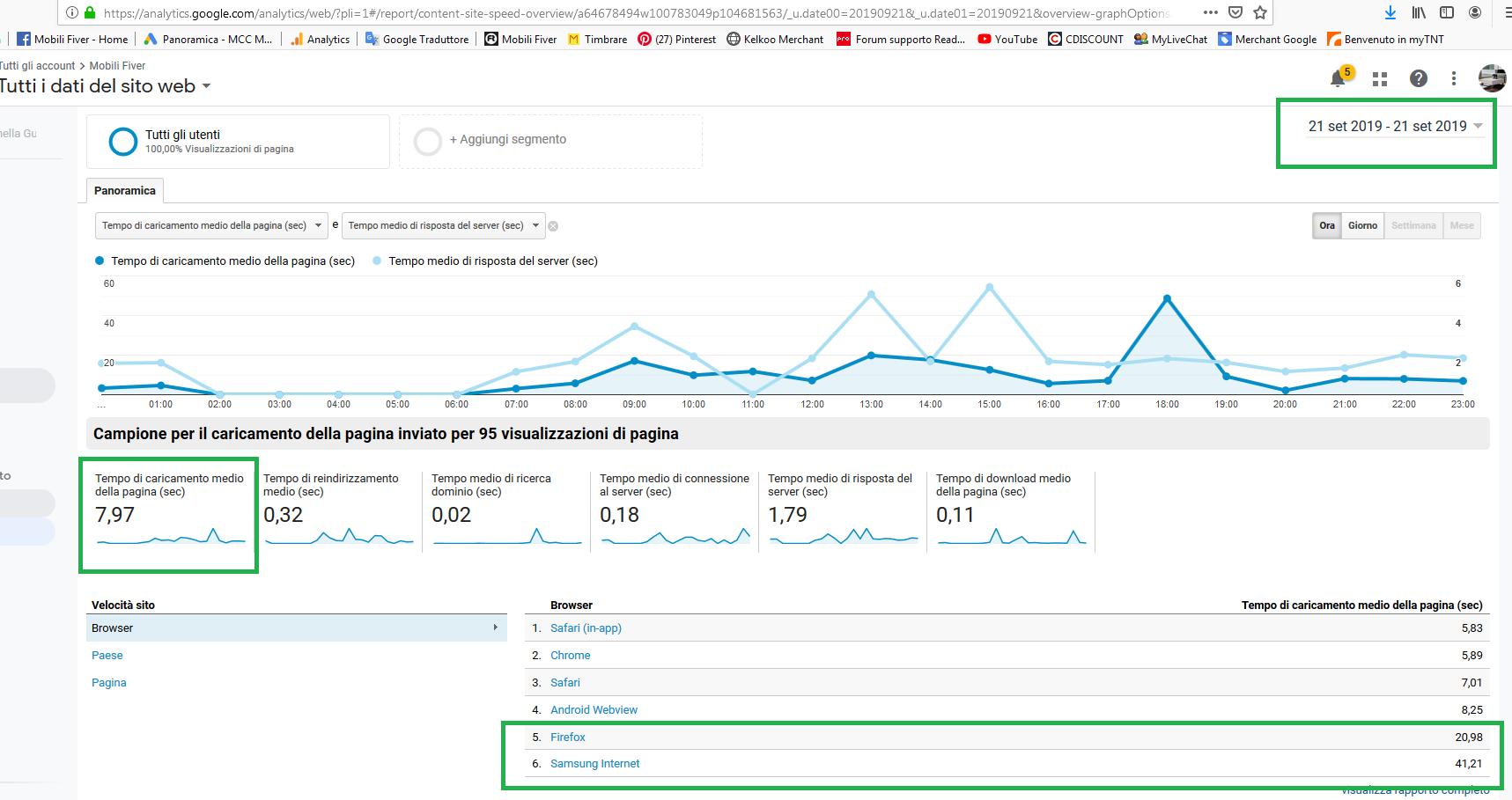Open the vertical three-dot options menu

coord(1454,79)
